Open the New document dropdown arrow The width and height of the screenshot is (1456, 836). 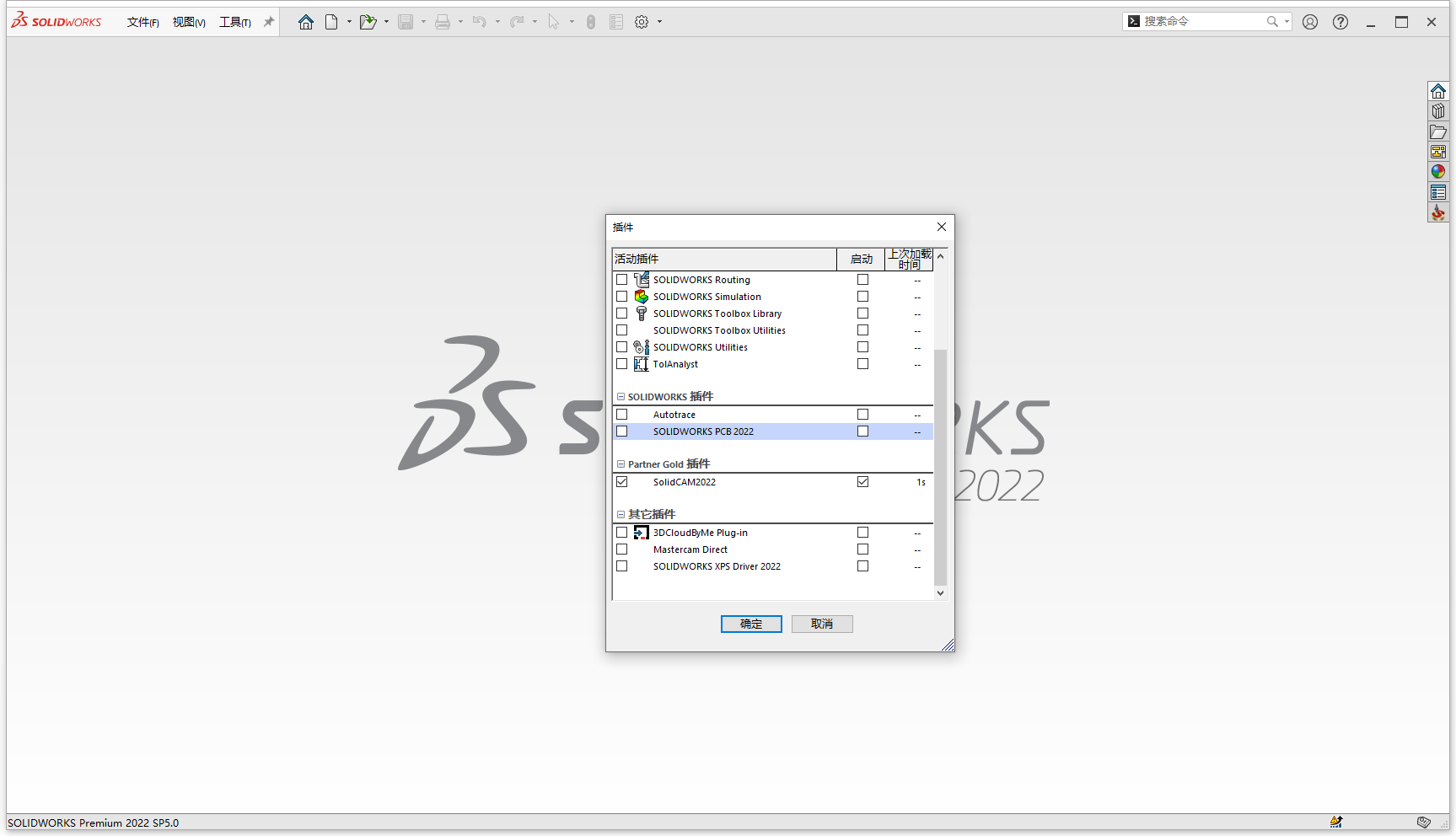349,22
